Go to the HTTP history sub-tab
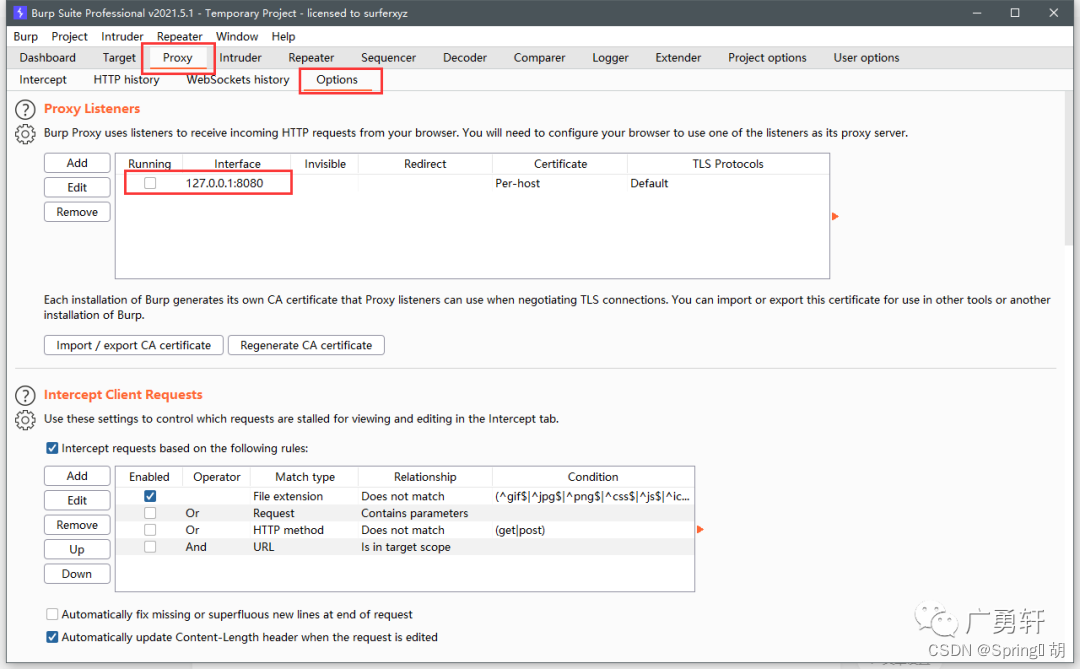1080x669 pixels. 126,80
